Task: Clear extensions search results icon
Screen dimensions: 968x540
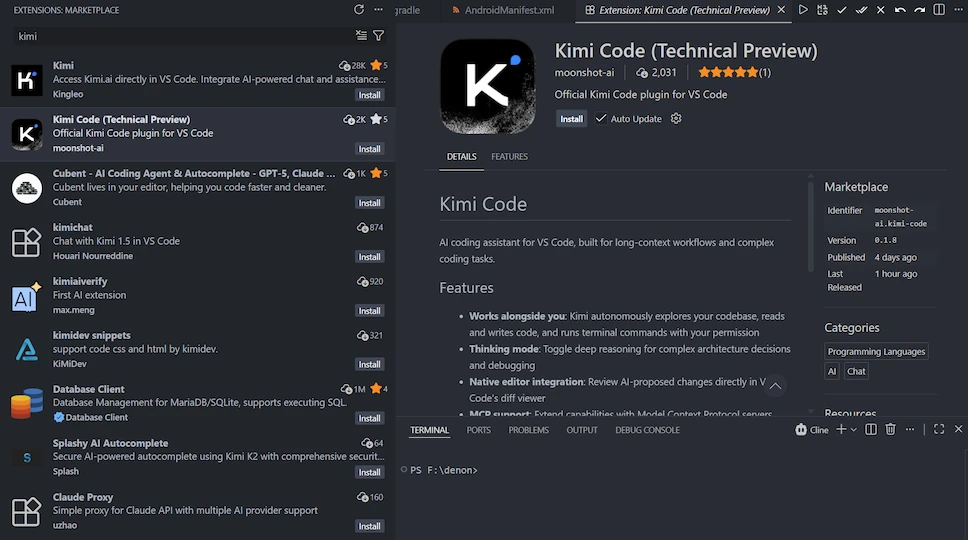Action: pyautogui.click(x=361, y=36)
